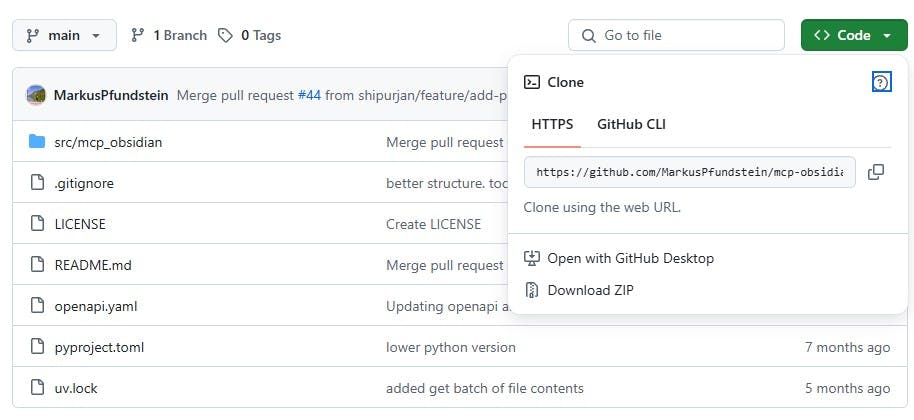Click the '7 months ago' timestamp

point(848,347)
